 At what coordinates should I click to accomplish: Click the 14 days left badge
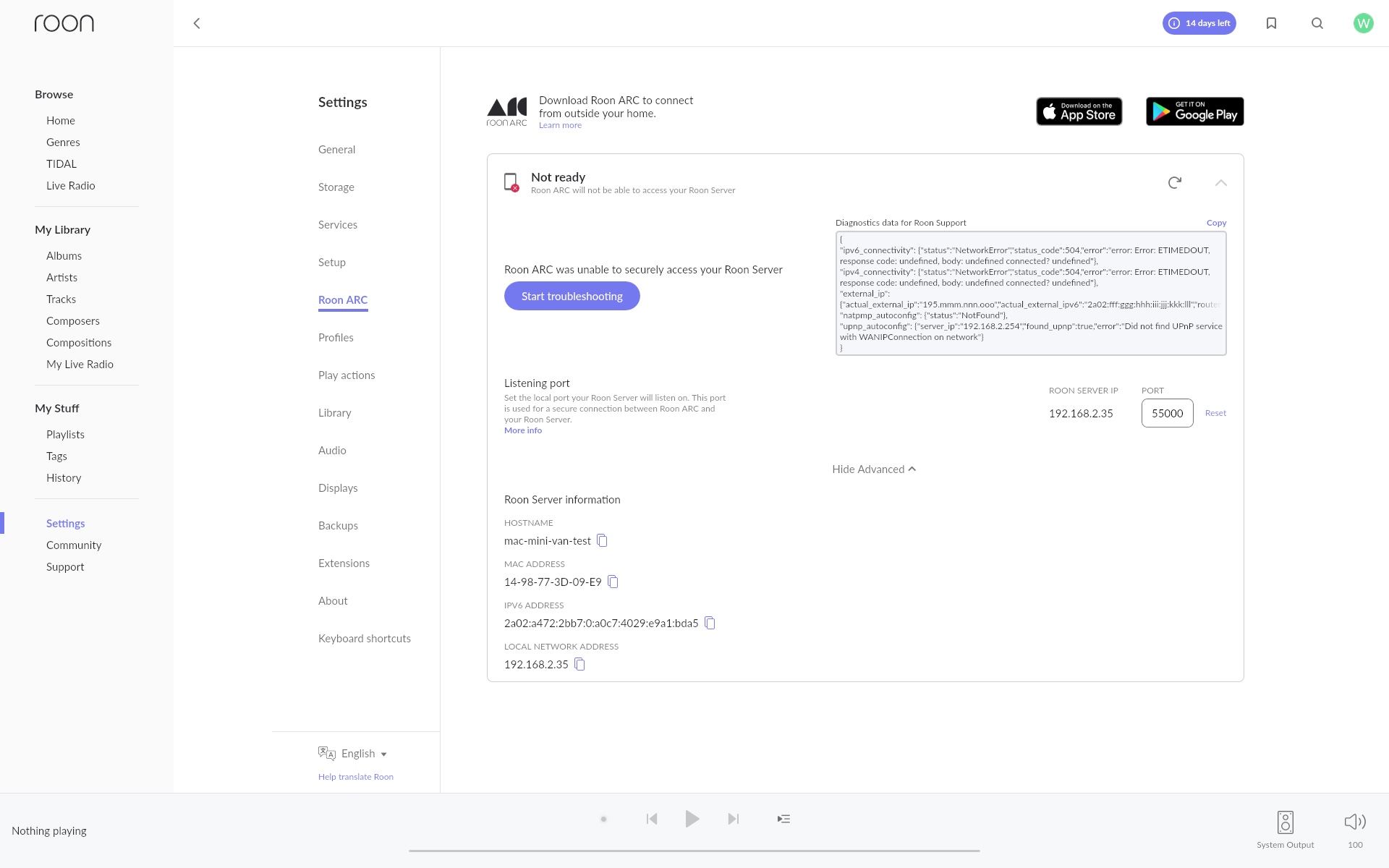pyautogui.click(x=1199, y=23)
